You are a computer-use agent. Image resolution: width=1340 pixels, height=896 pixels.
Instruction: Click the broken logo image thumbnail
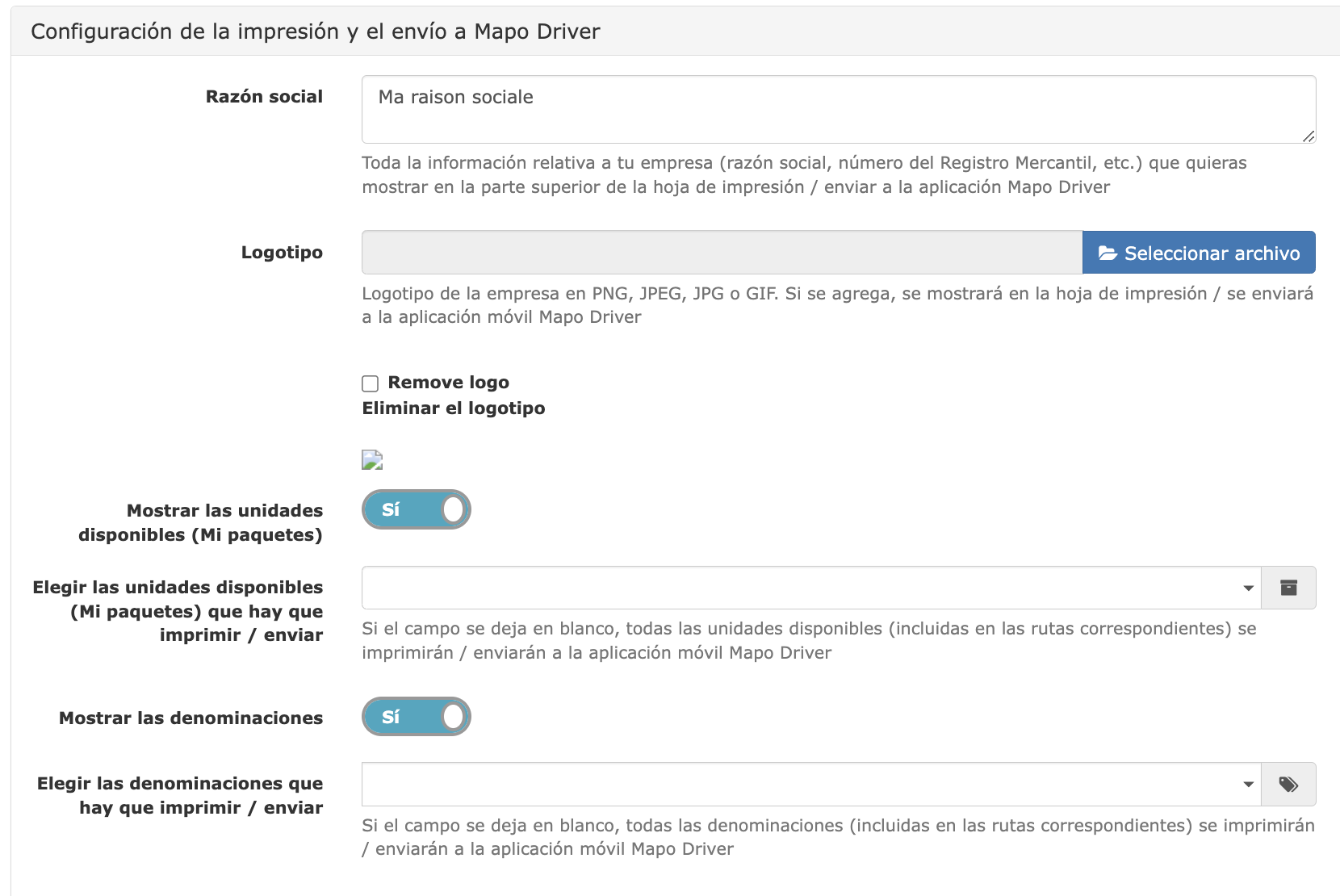(372, 460)
